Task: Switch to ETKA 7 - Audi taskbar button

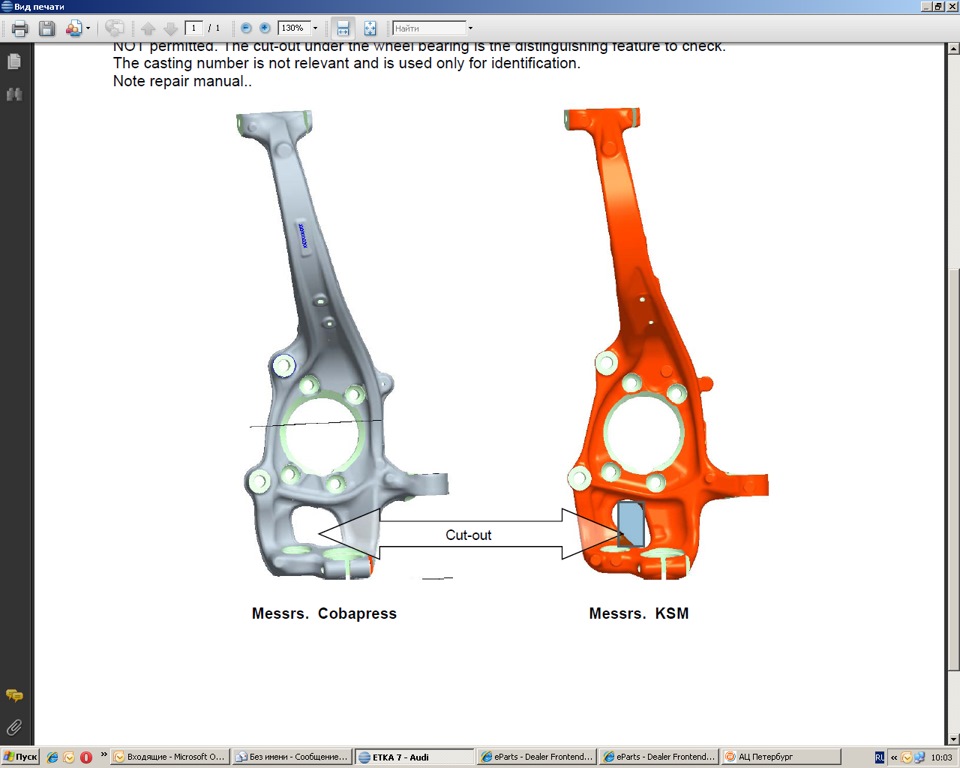Action: [414, 757]
